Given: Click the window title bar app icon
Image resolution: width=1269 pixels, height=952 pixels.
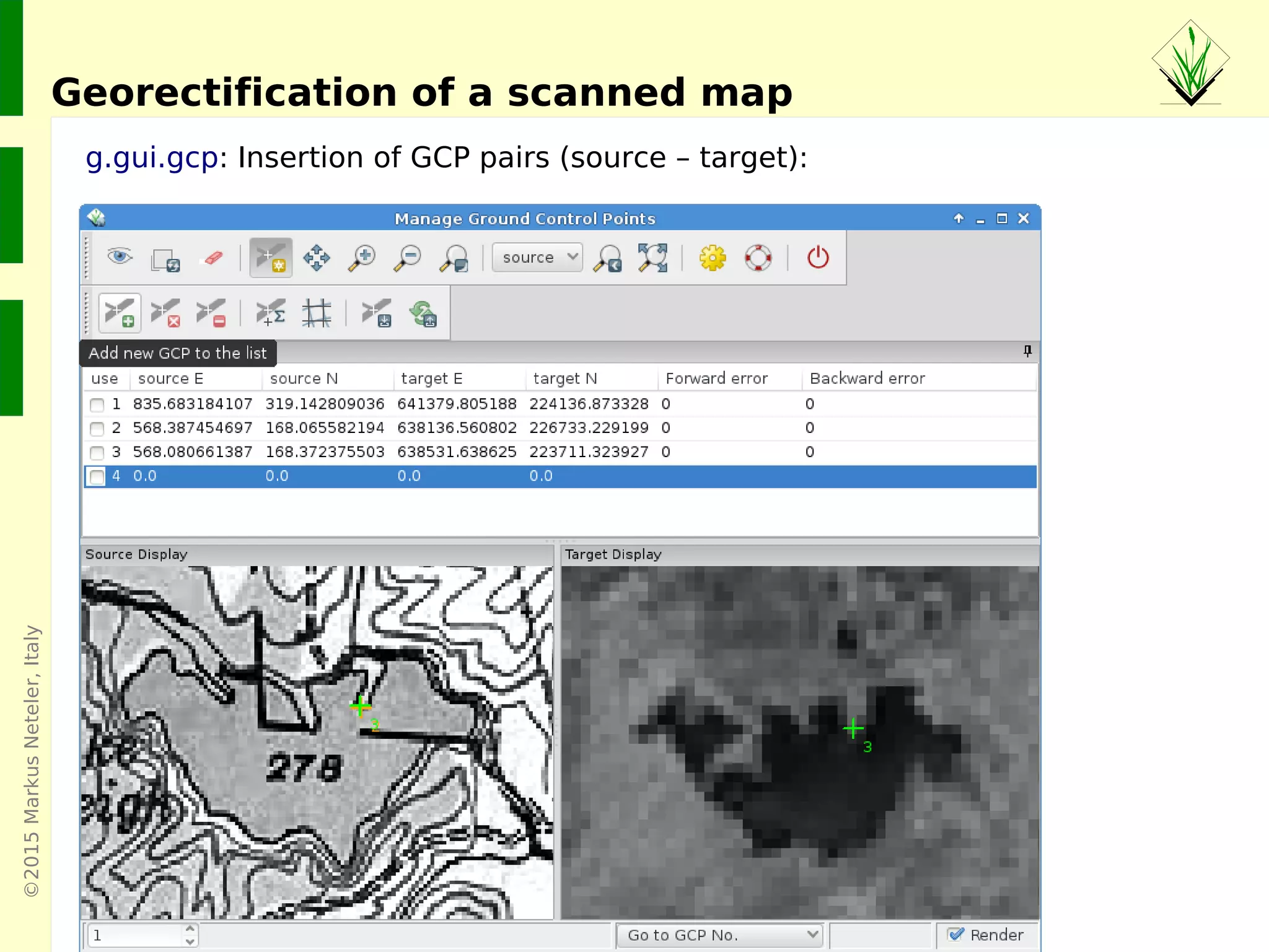Looking at the screenshot, I should pos(96,218).
